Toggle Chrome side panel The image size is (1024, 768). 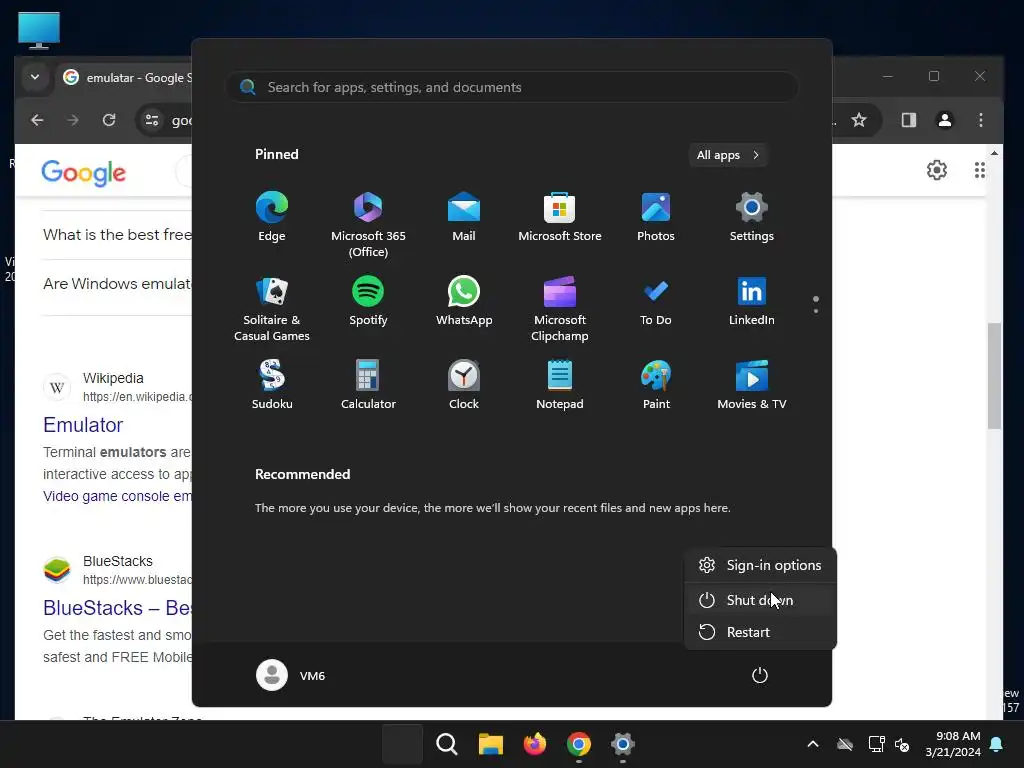[908, 120]
